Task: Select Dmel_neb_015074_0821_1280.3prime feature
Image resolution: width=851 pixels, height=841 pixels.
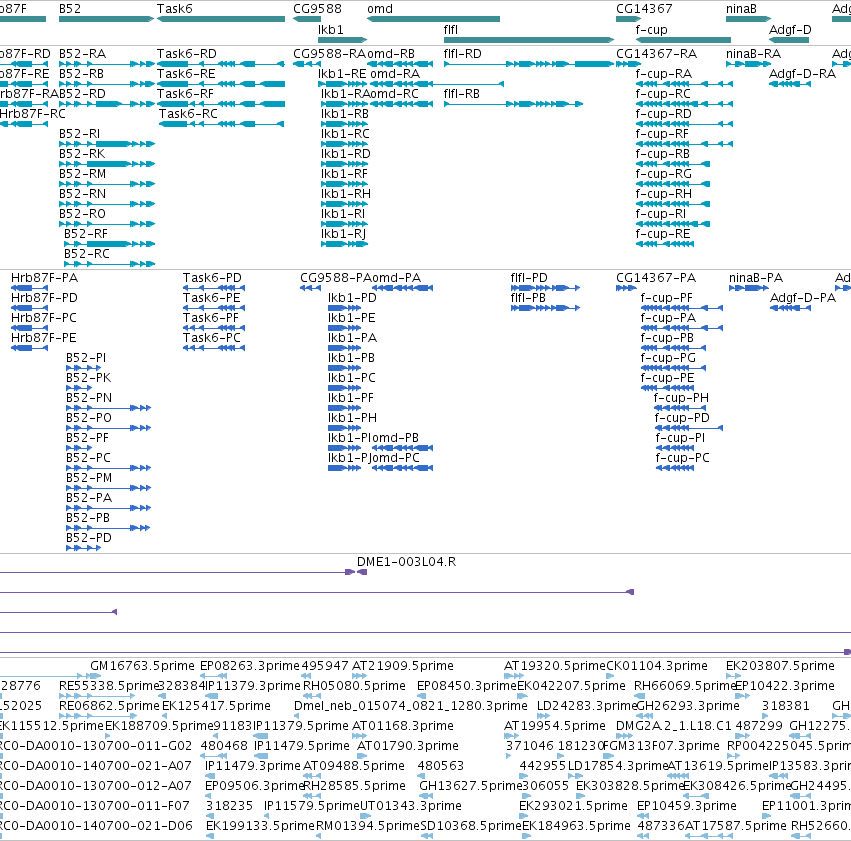Action: (410, 706)
